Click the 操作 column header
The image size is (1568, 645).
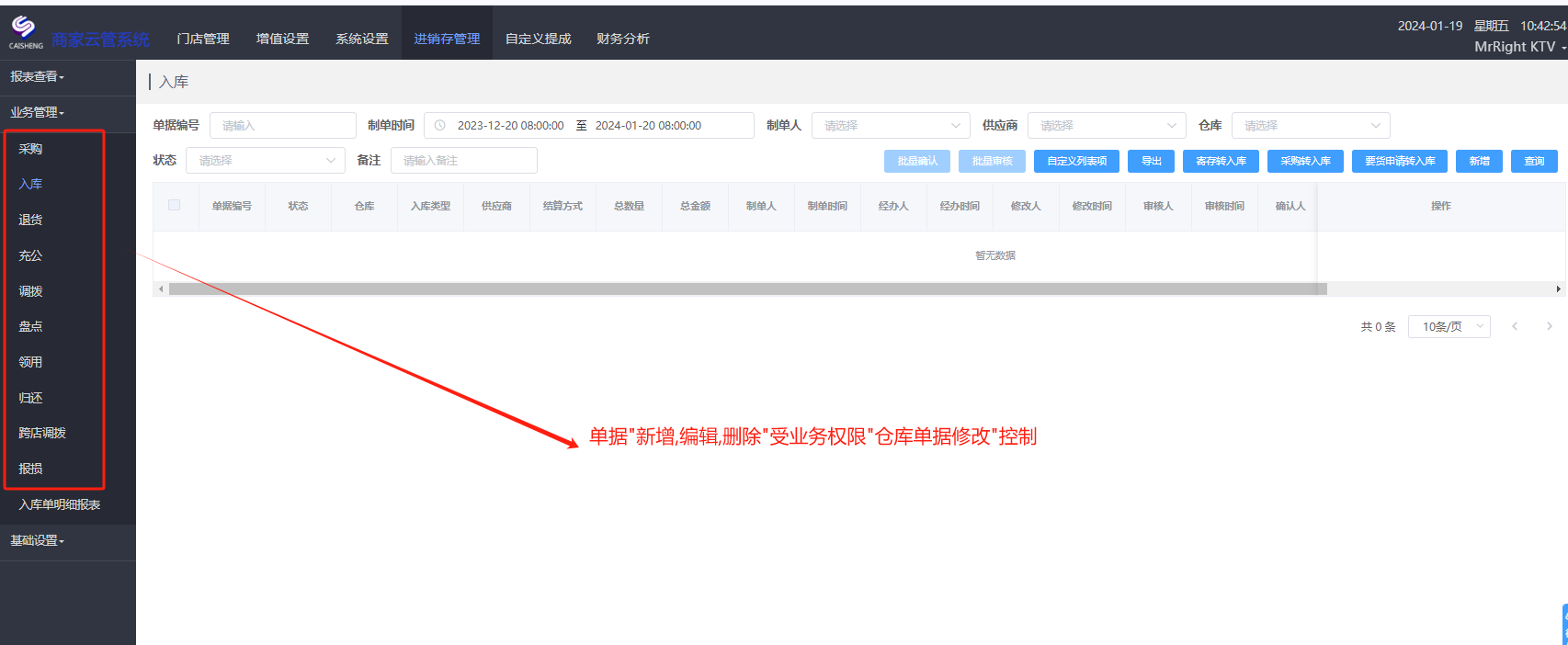[x=1441, y=206]
